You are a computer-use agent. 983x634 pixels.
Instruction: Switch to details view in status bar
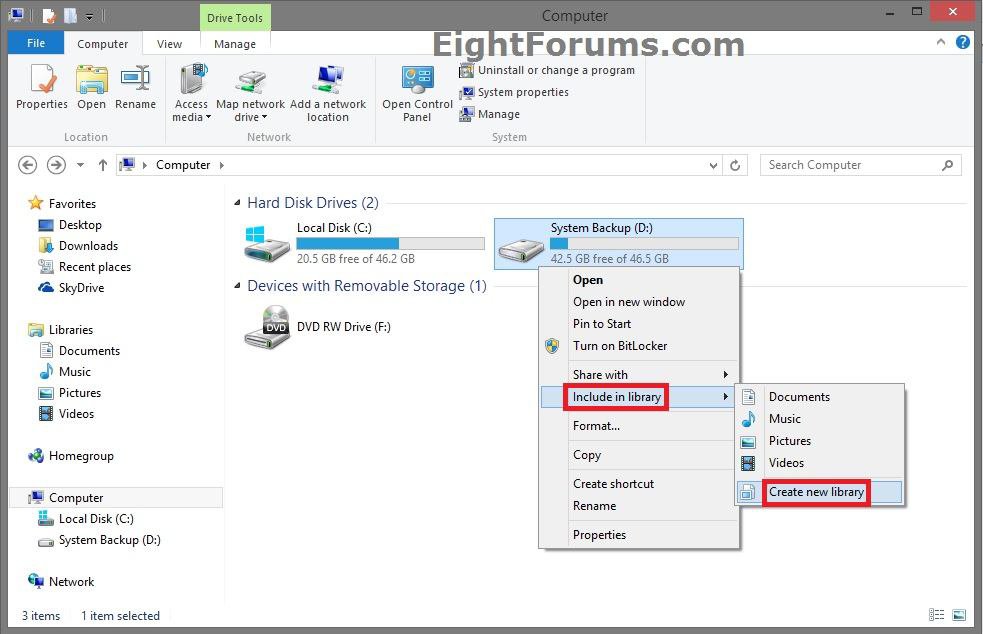937,616
